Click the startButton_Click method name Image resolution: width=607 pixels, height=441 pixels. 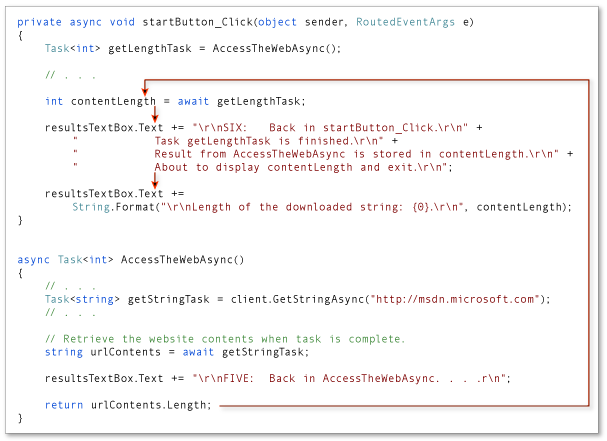(x=197, y=22)
